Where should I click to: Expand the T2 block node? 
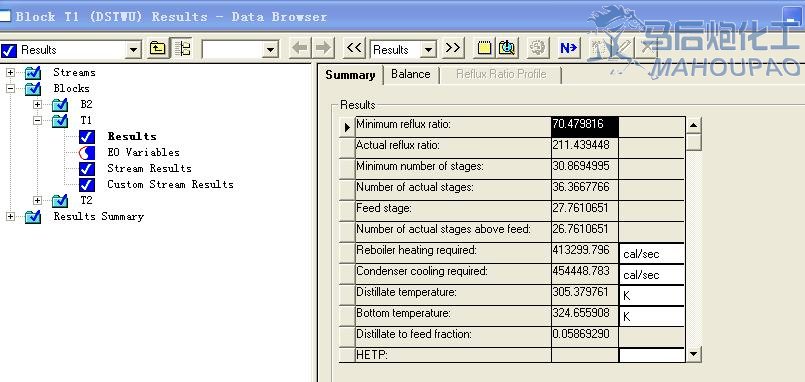(x=37, y=200)
